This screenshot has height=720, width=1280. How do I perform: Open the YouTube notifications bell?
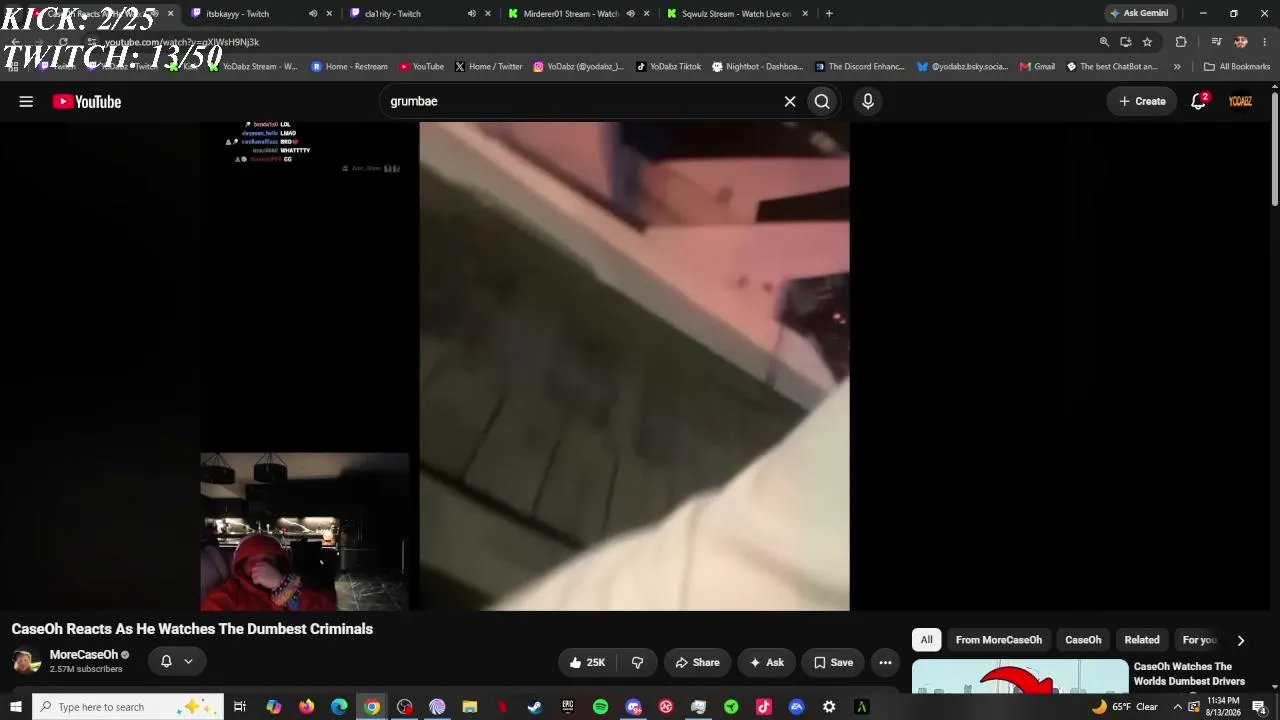pyautogui.click(x=1199, y=101)
